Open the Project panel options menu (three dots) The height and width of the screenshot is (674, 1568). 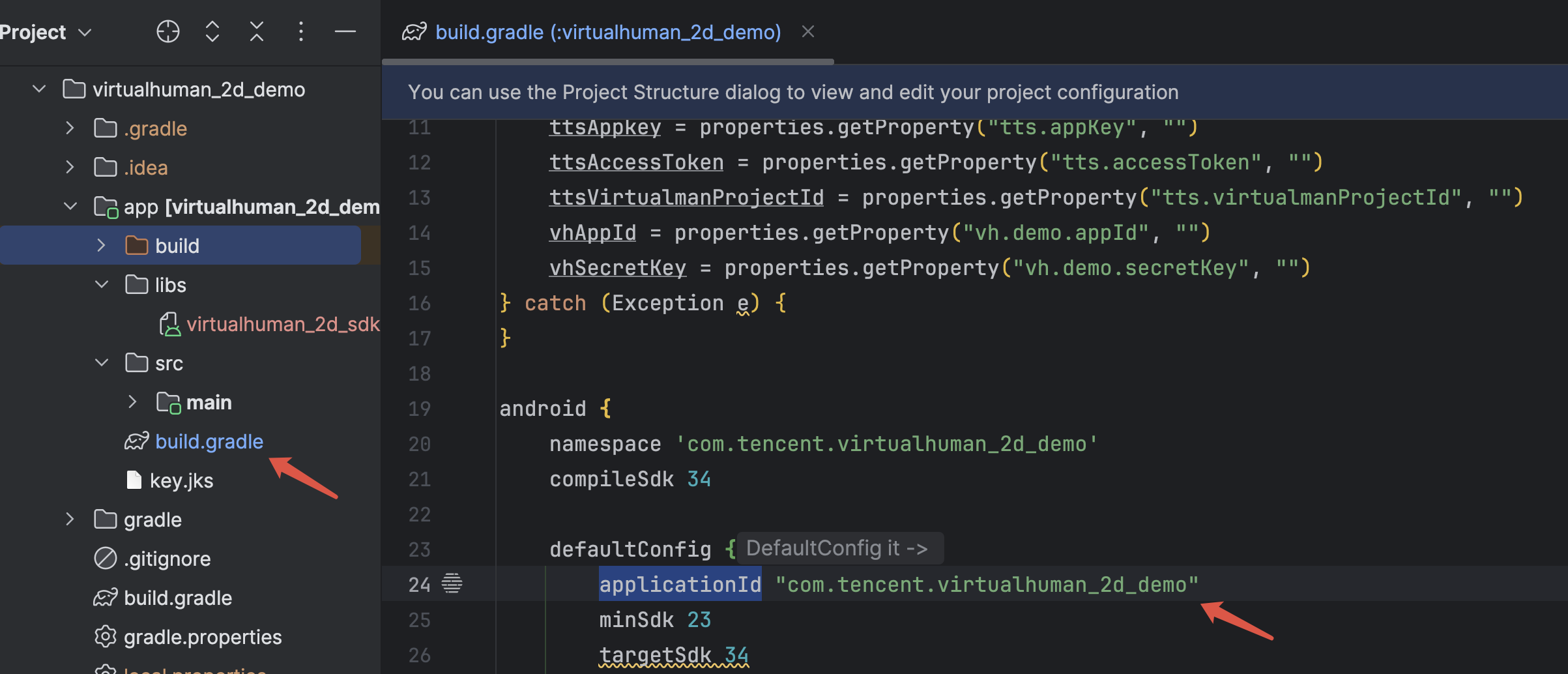tap(300, 31)
